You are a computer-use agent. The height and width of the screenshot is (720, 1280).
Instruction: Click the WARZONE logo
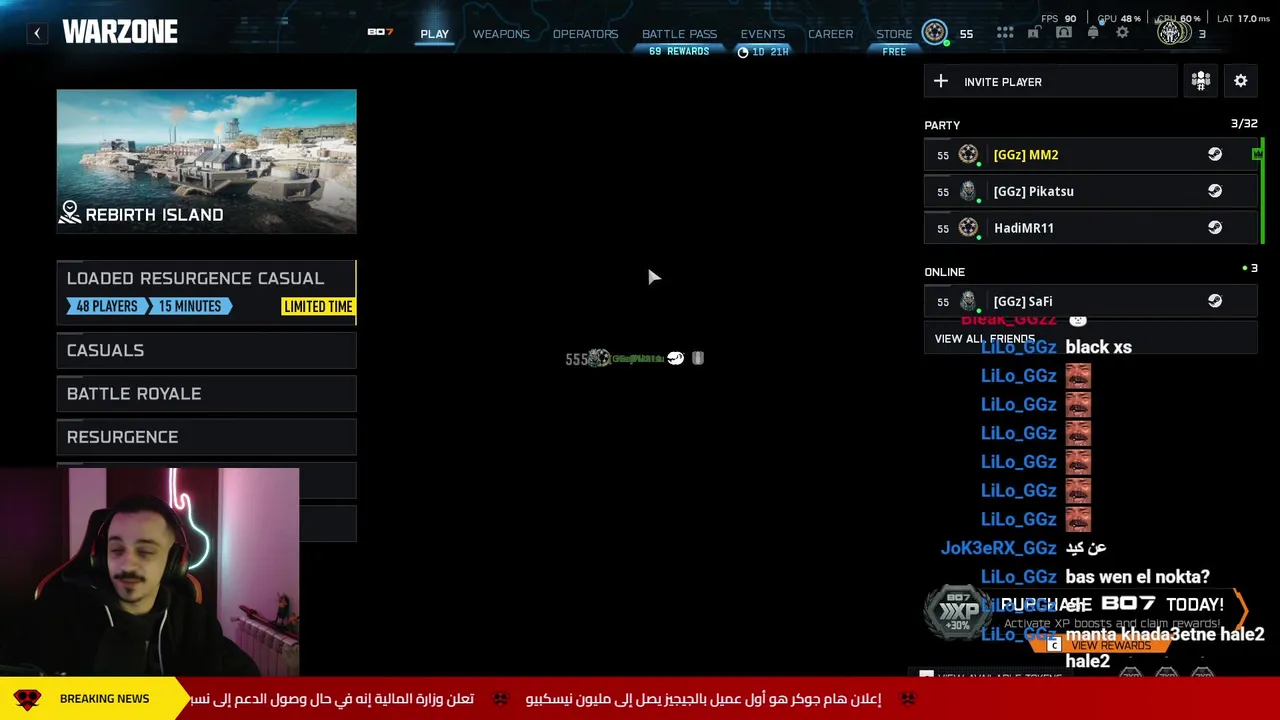tap(120, 32)
